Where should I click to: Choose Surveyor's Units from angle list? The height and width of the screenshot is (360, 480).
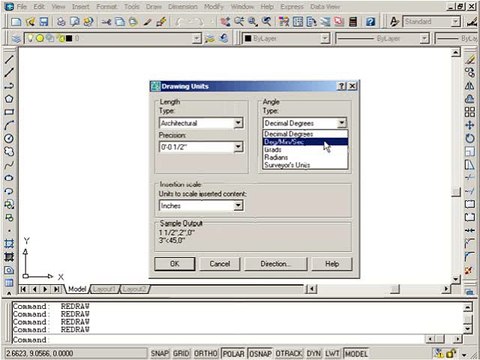point(305,165)
